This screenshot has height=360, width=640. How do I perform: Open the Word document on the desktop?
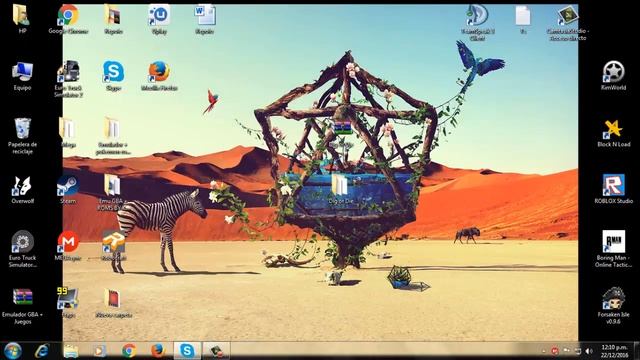pyautogui.click(x=205, y=15)
